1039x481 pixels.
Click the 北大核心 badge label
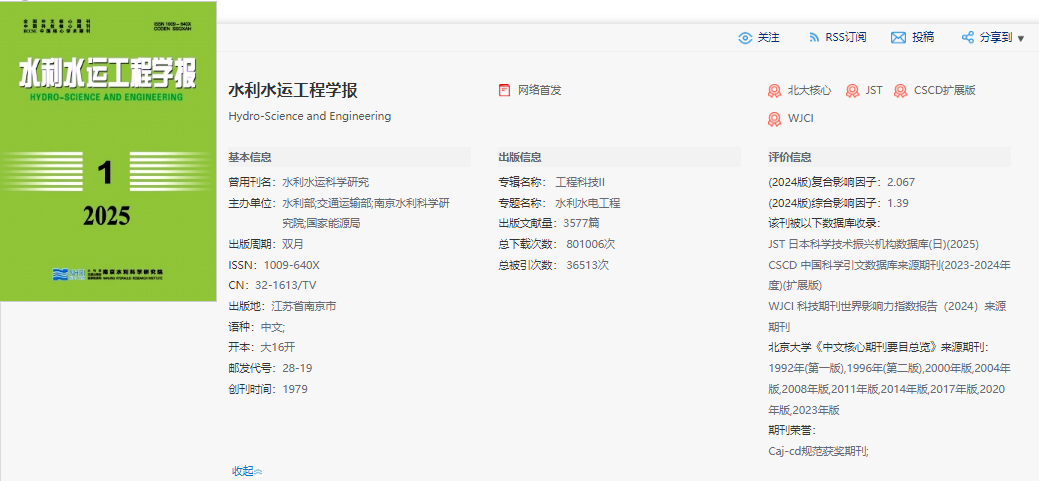click(809, 90)
